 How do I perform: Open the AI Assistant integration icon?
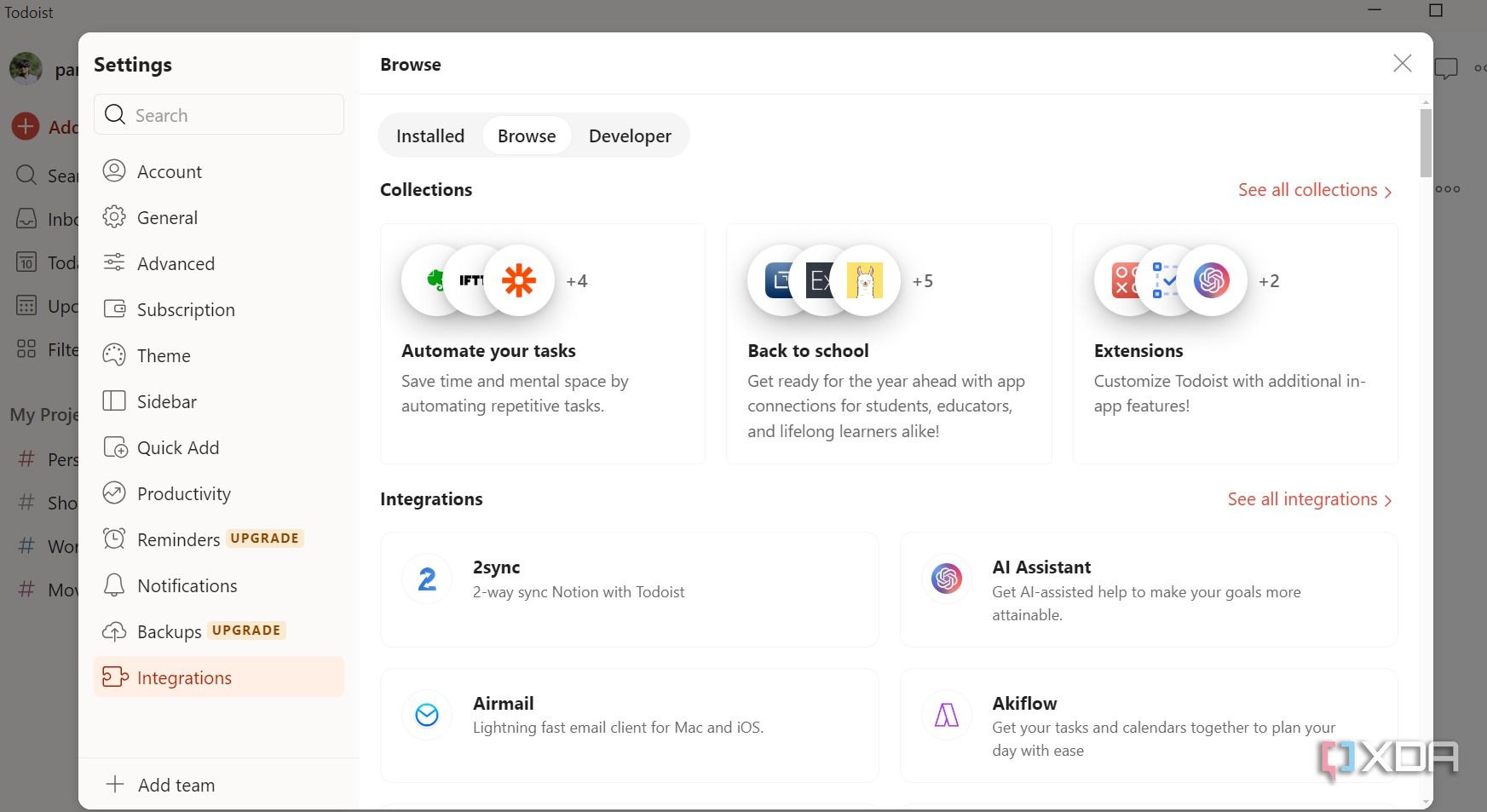click(946, 579)
